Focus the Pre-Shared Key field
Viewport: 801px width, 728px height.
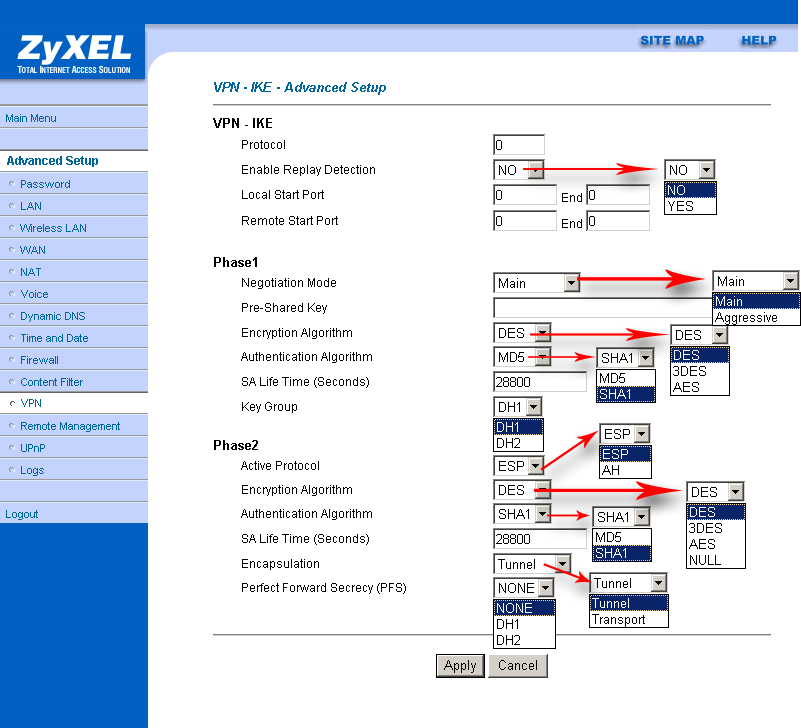pos(603,308)
